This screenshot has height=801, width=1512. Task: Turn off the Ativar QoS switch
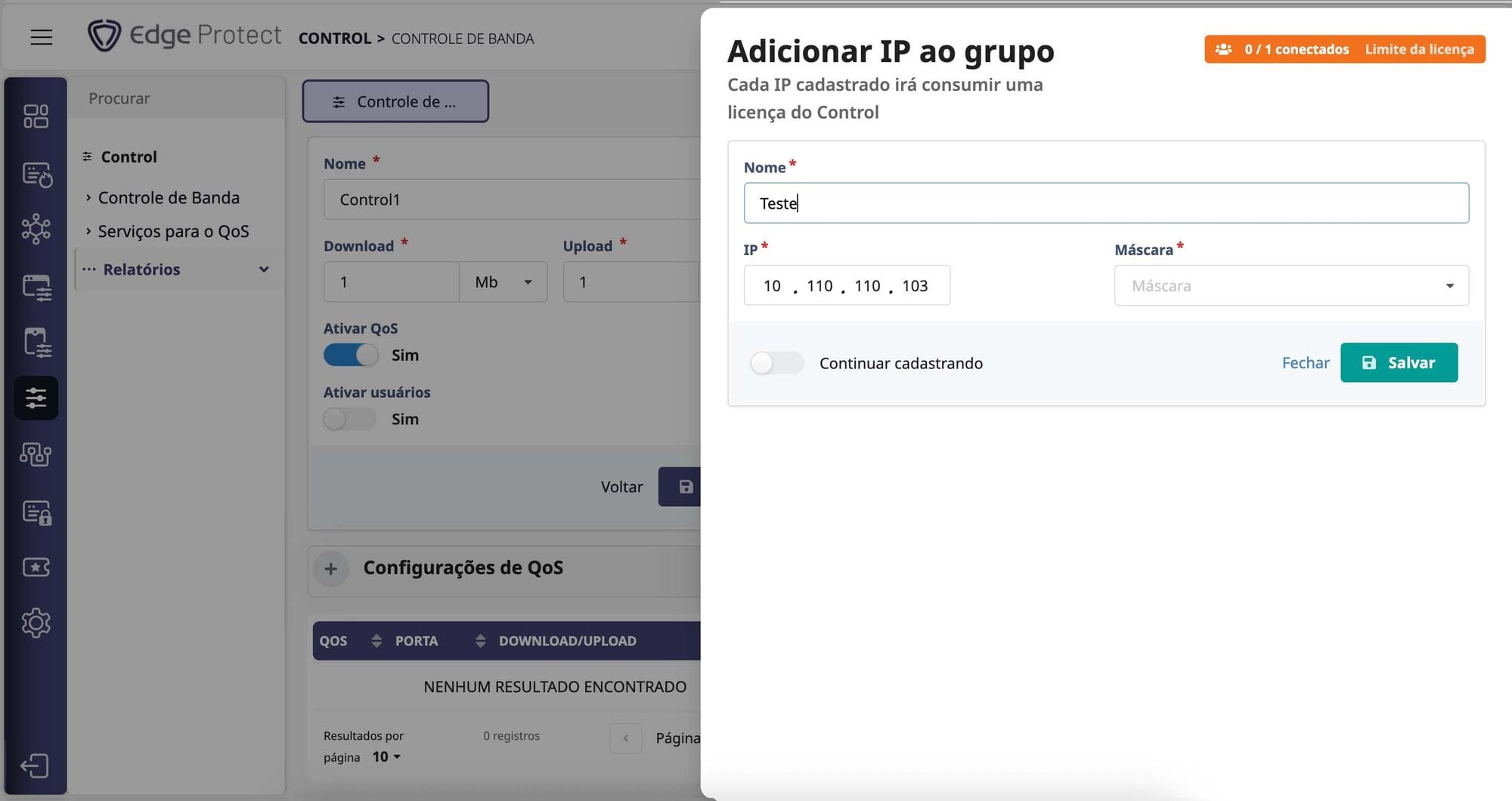(x=351, y=355)
